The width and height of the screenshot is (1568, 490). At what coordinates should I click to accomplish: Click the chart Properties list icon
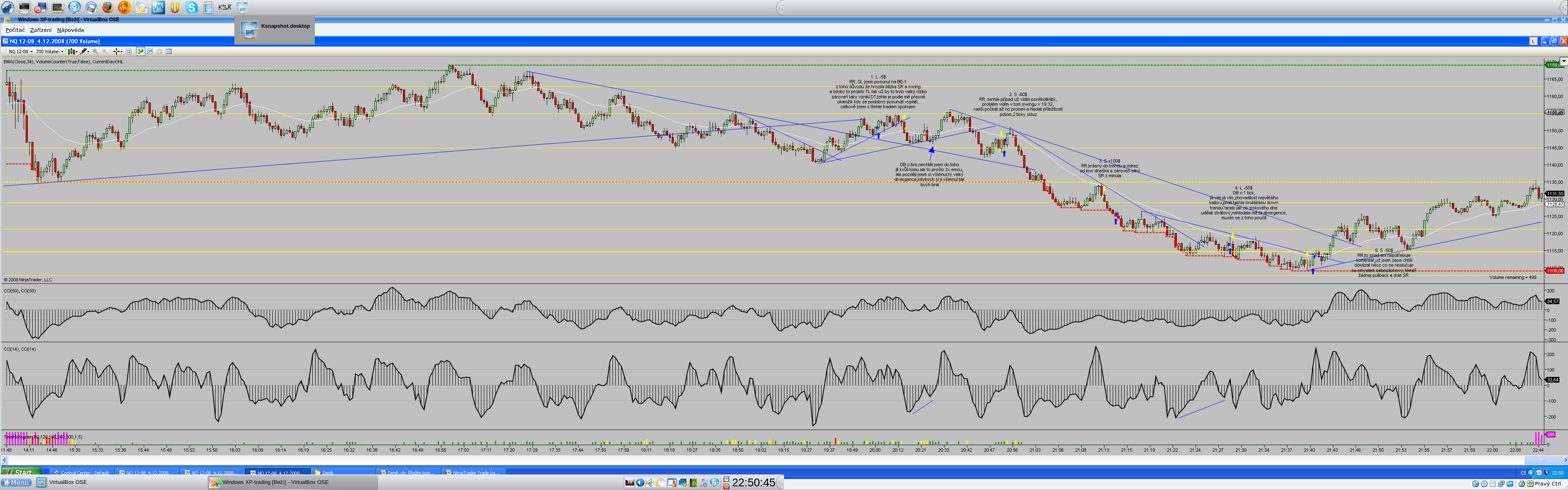169,52
